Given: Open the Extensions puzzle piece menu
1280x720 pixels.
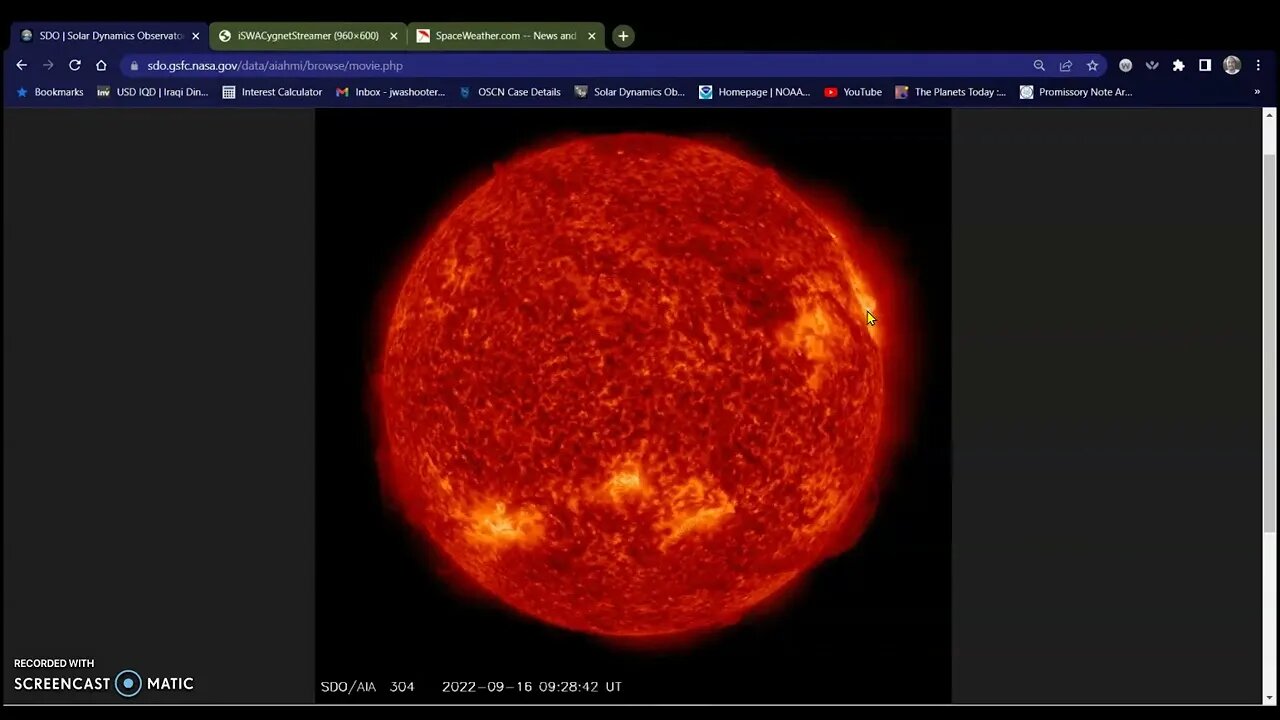Looking at the screenshot, I should tap(1179, 65).
